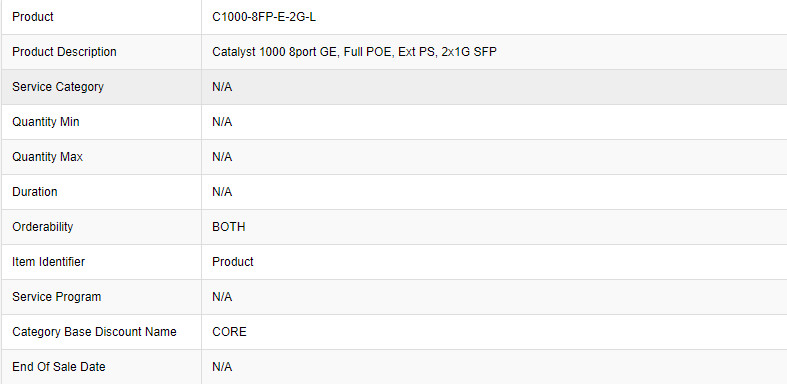This screenshot has height=384, width=787.
Task: Select the Quantity Min label
Action: coord(46,122)
